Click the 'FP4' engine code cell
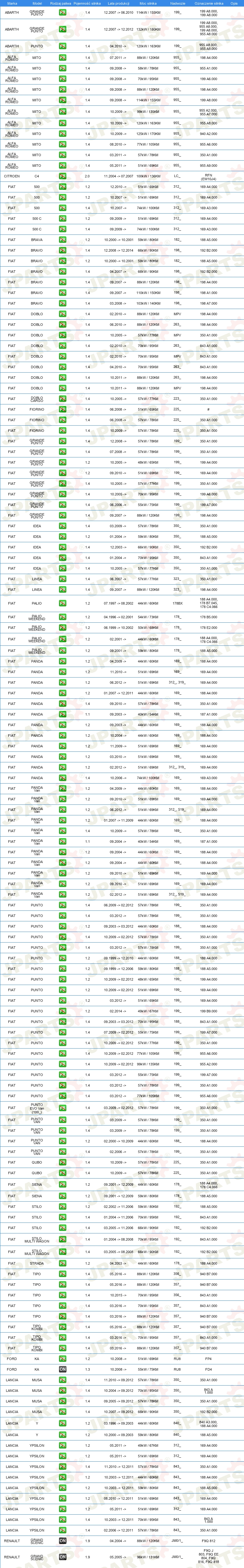 click(209, 1358)
